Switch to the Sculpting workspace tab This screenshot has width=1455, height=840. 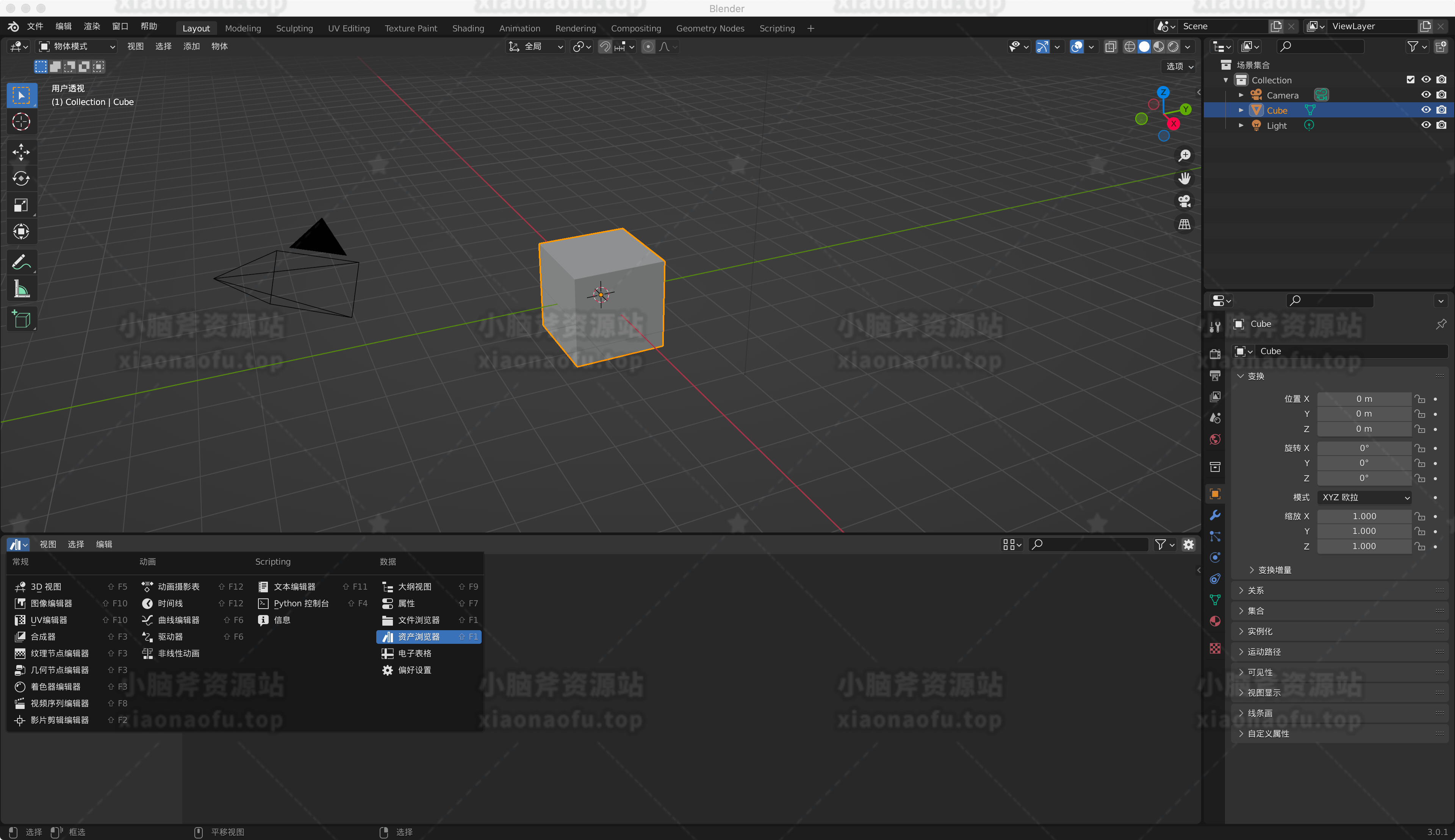(294, 28)
